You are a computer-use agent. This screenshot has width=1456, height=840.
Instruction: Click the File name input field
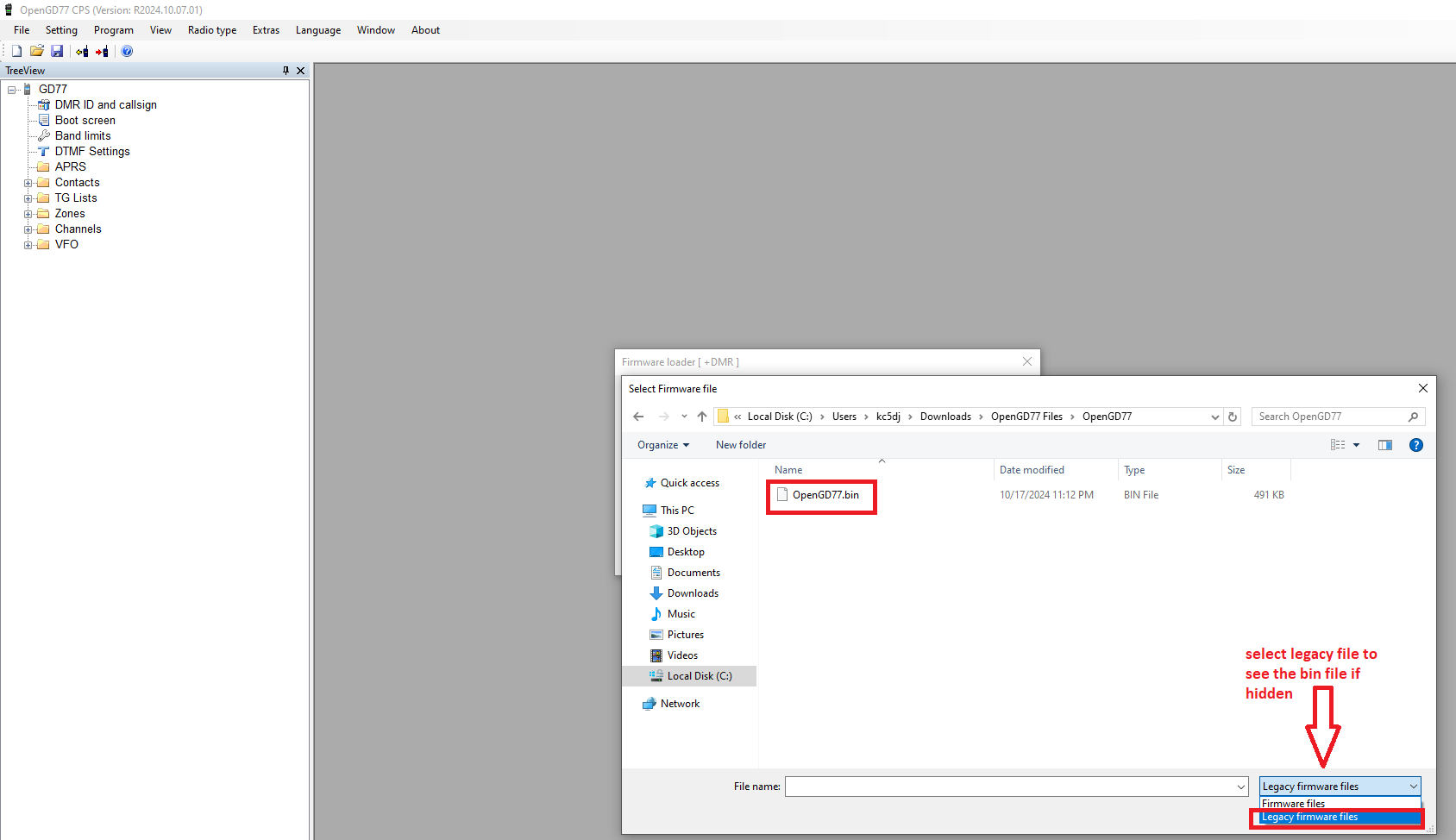coord(1009,787)
